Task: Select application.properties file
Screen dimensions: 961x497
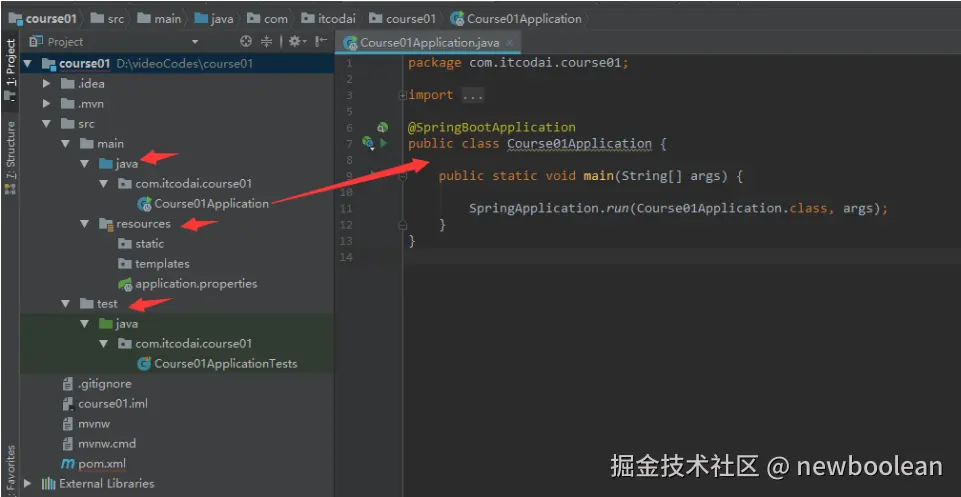Action: 196,284
